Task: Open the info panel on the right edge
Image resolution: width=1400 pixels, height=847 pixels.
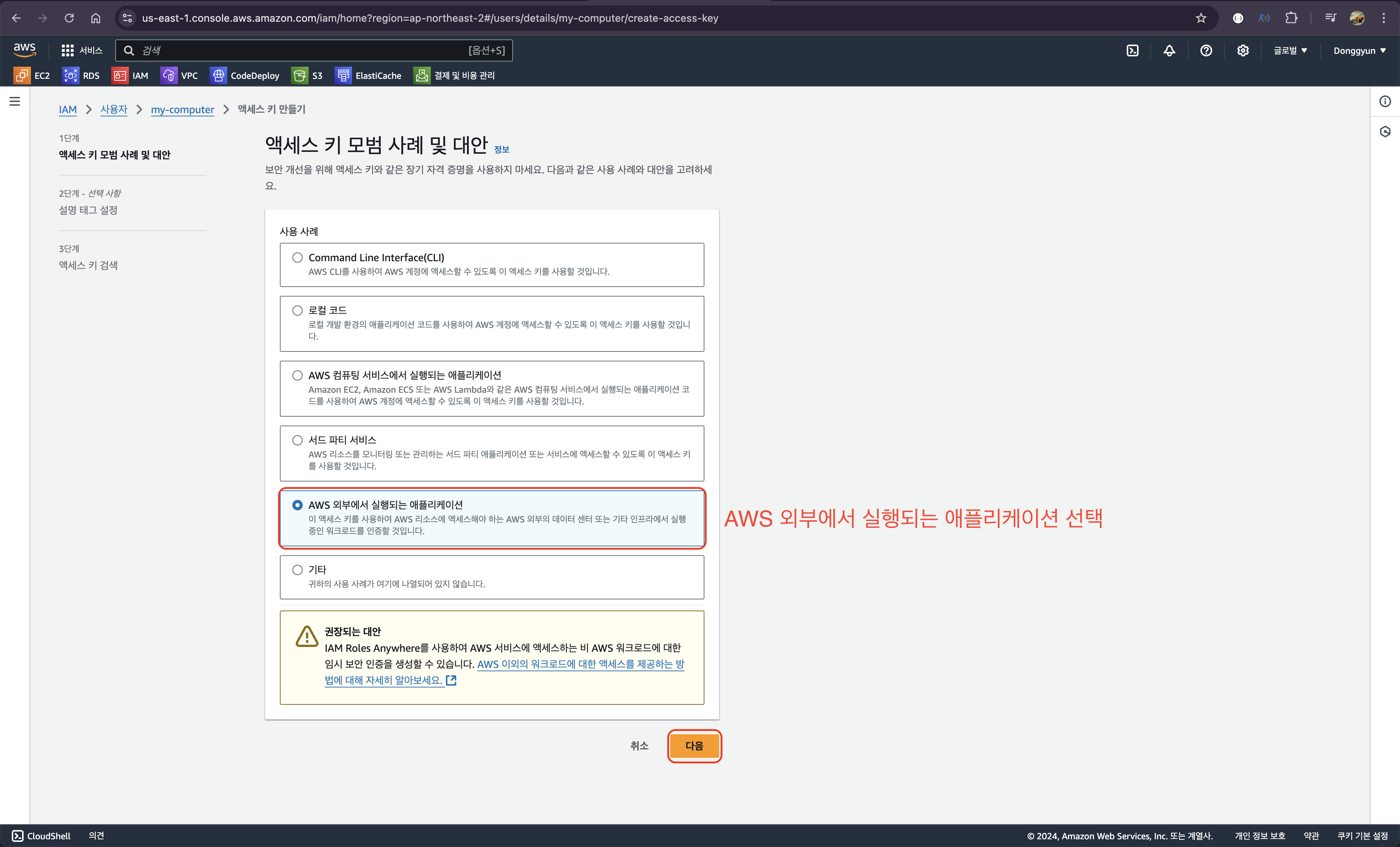Action: (1385, 101)
